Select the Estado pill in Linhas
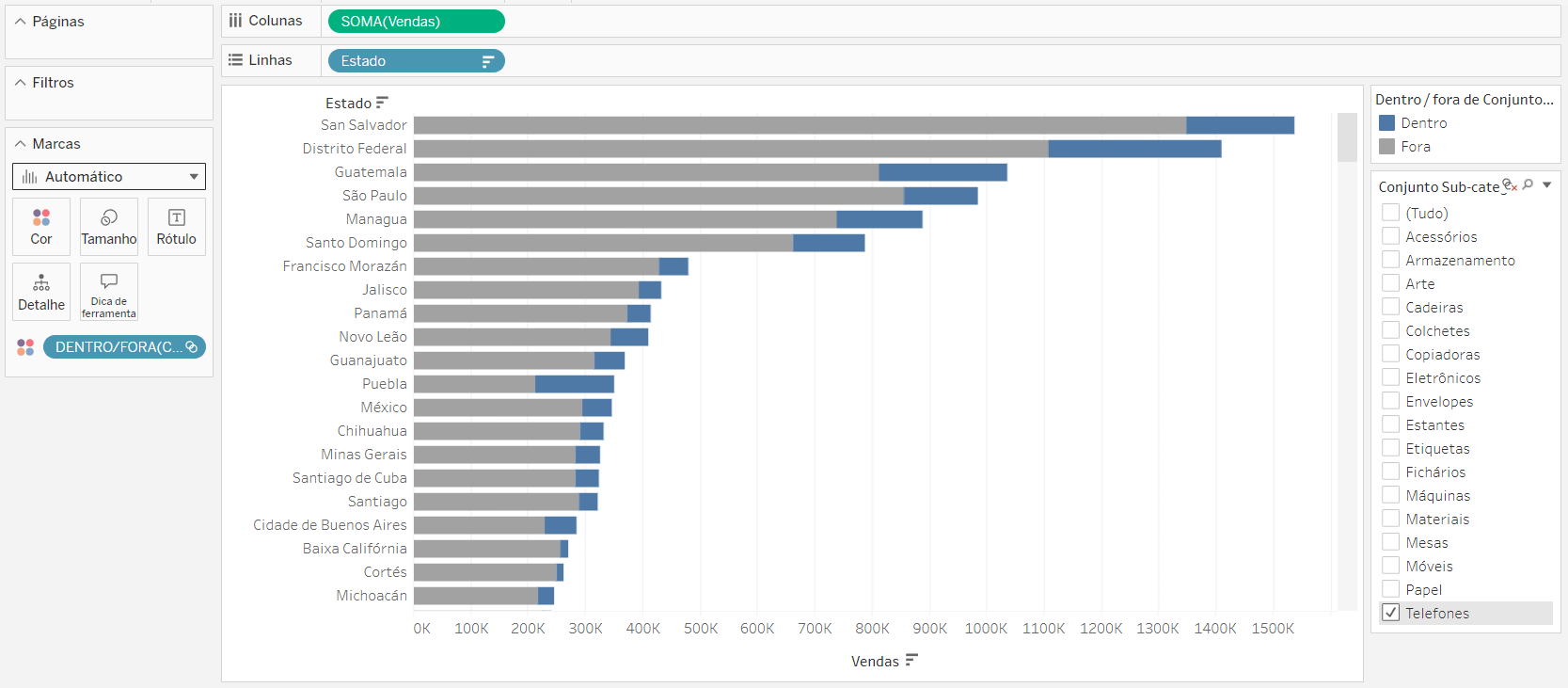1568x688 pixels. point(417,61)
